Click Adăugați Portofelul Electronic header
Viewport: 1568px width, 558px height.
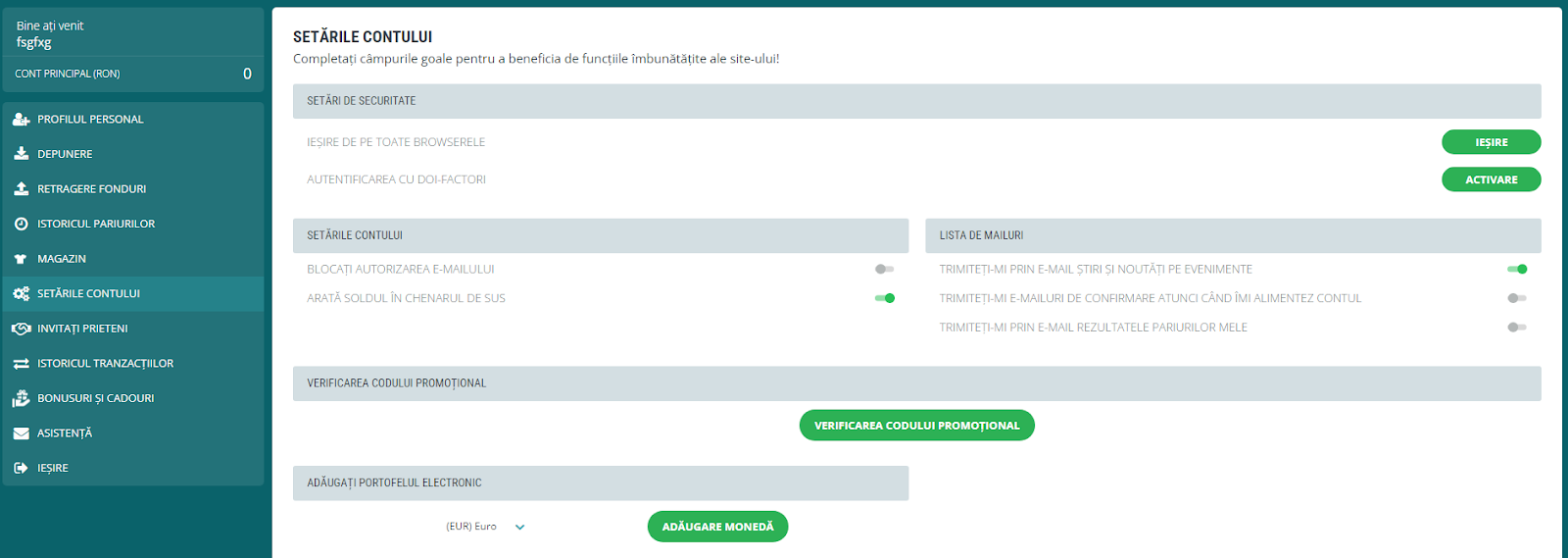click(601, 482)
